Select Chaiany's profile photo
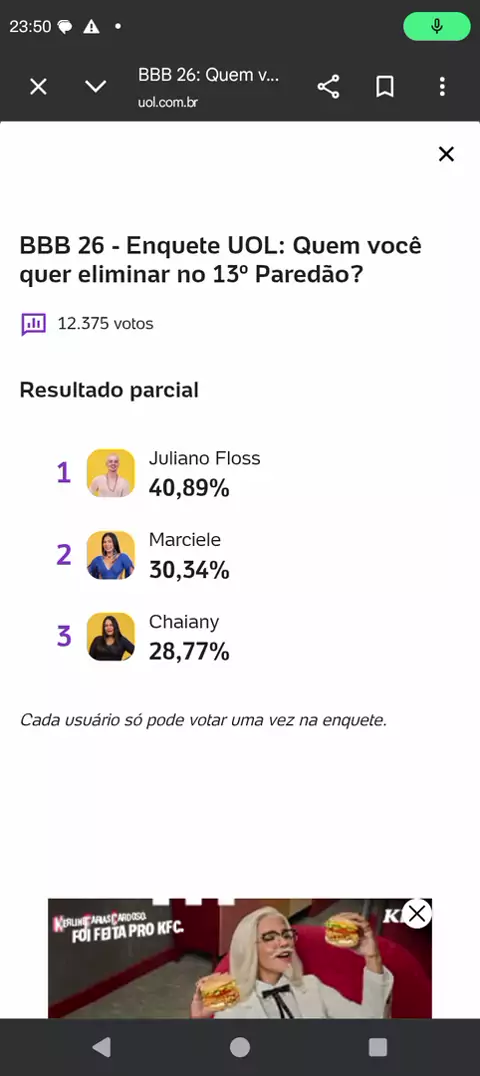480x1076 pixels. click(111, 636)
